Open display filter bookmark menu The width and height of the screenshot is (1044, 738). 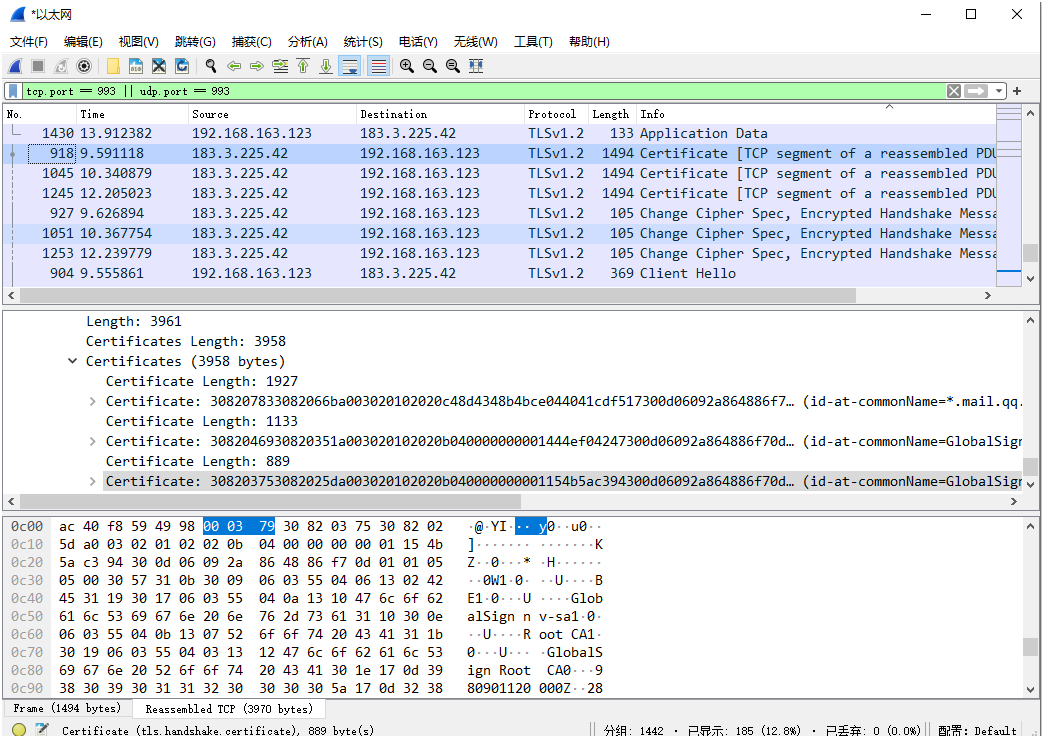[x=13, y=91]
